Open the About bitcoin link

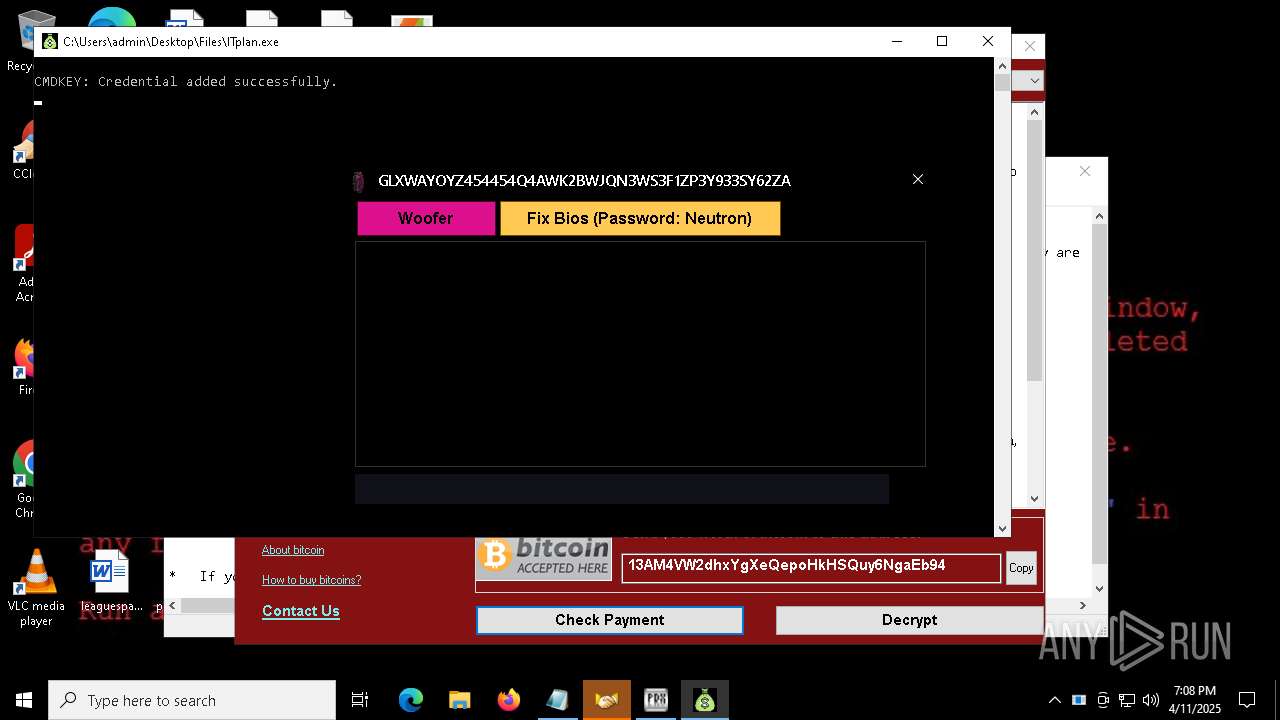click(293, 550)
